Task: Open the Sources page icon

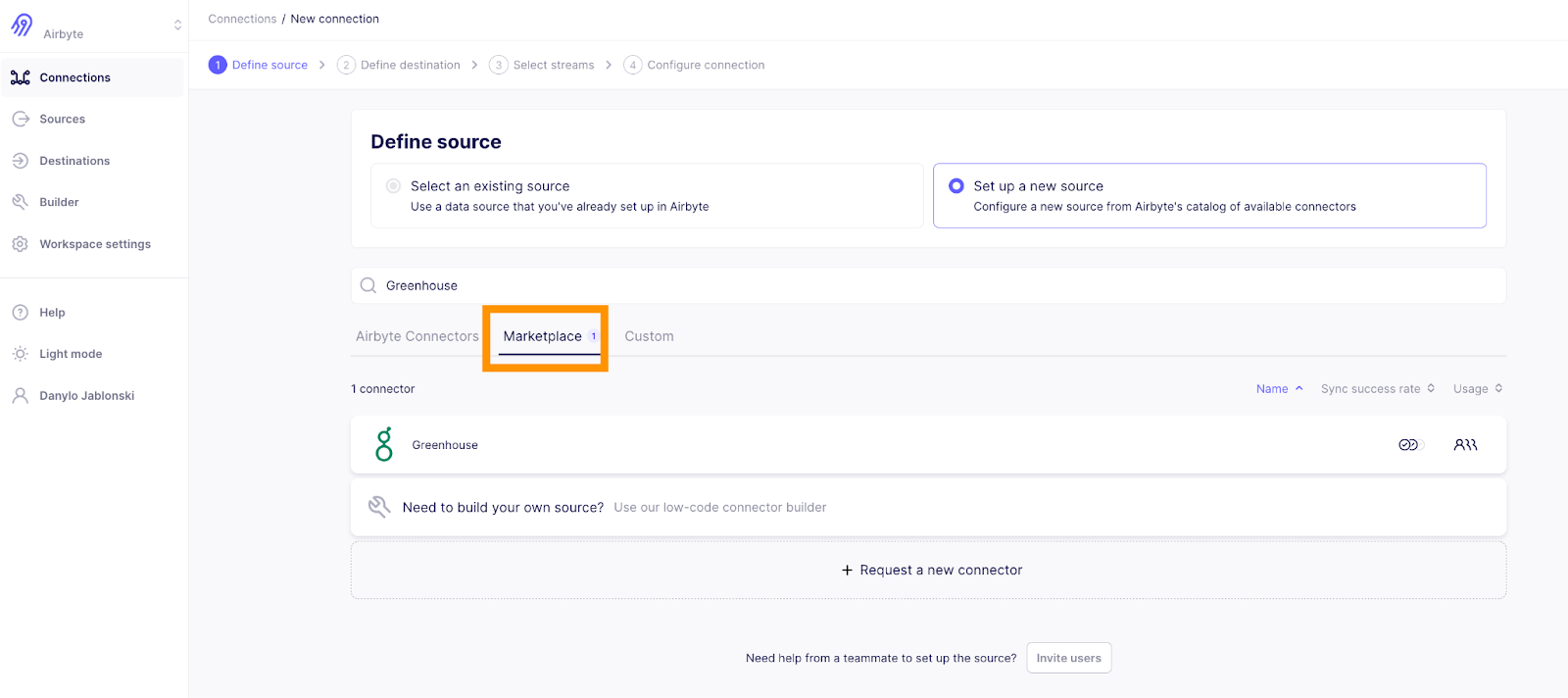Action: point(21,119)
